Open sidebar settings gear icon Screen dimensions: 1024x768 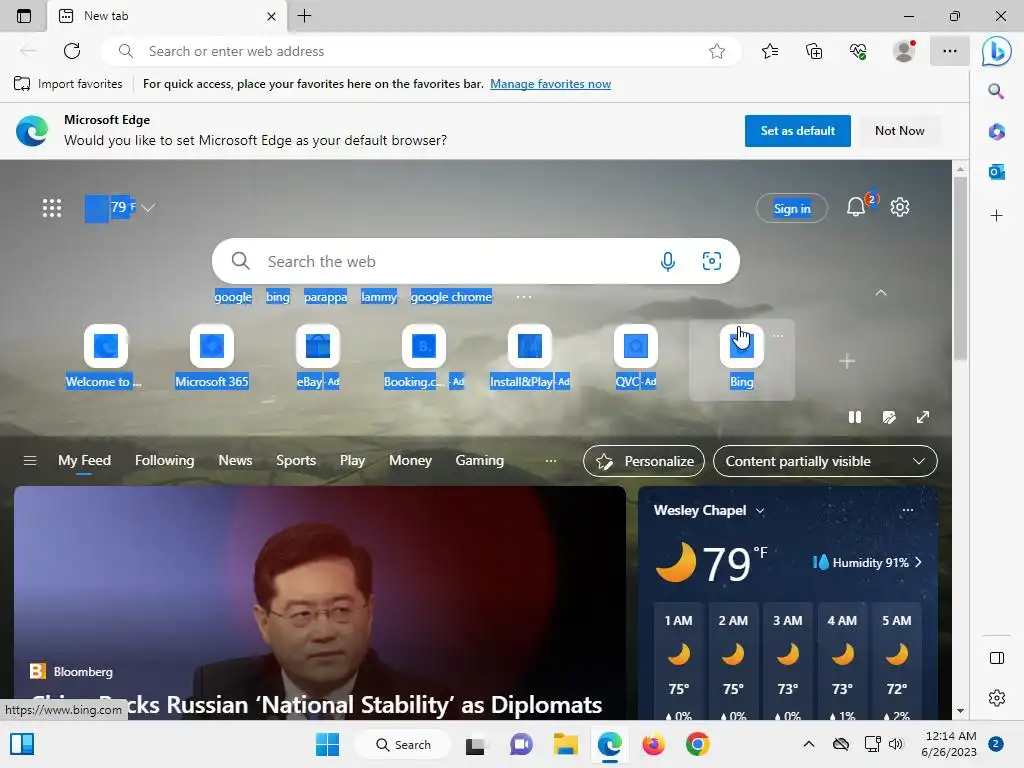997,697
